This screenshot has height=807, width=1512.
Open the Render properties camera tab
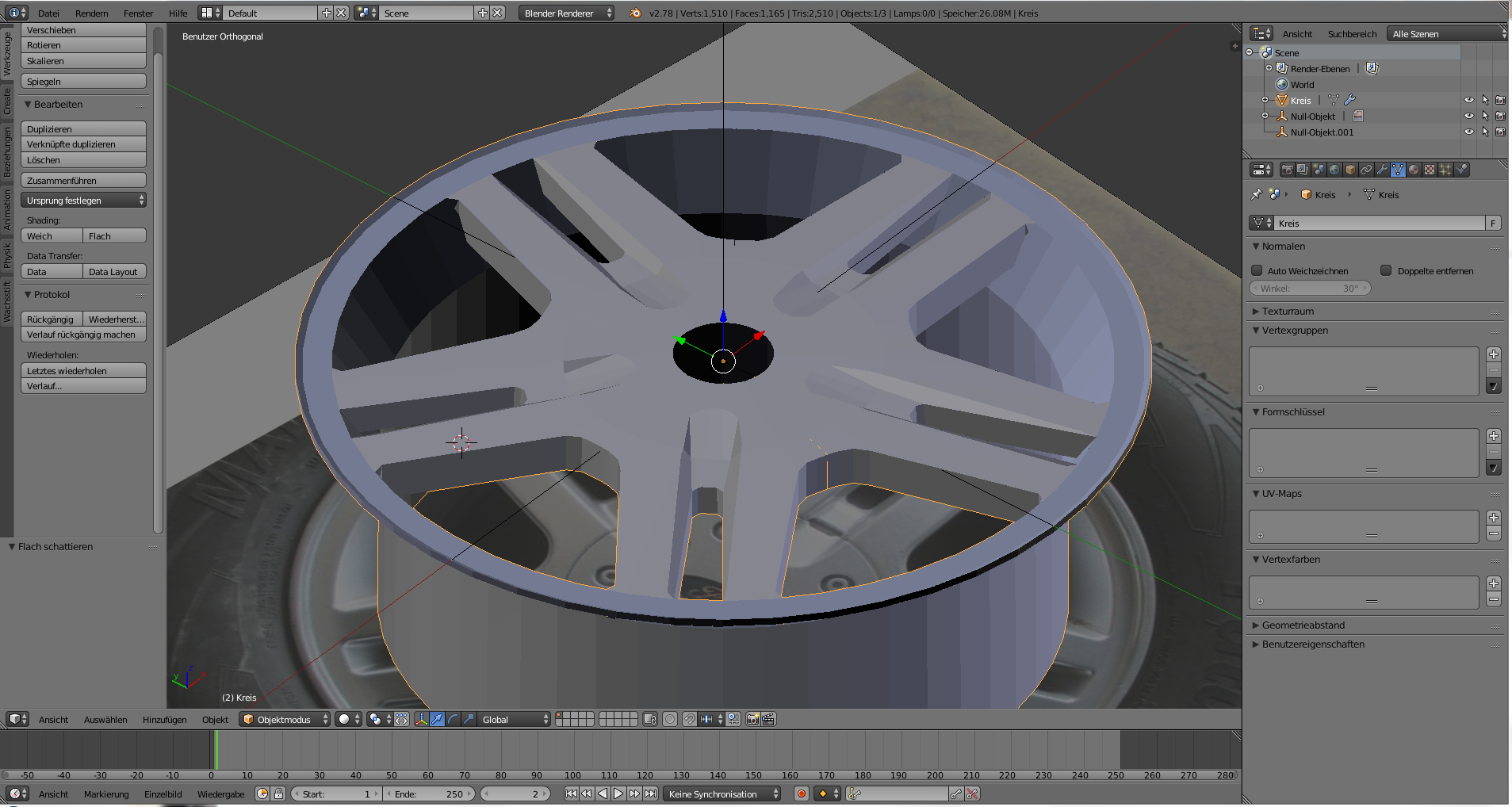pyautogui.click(x=1287, y=170)
